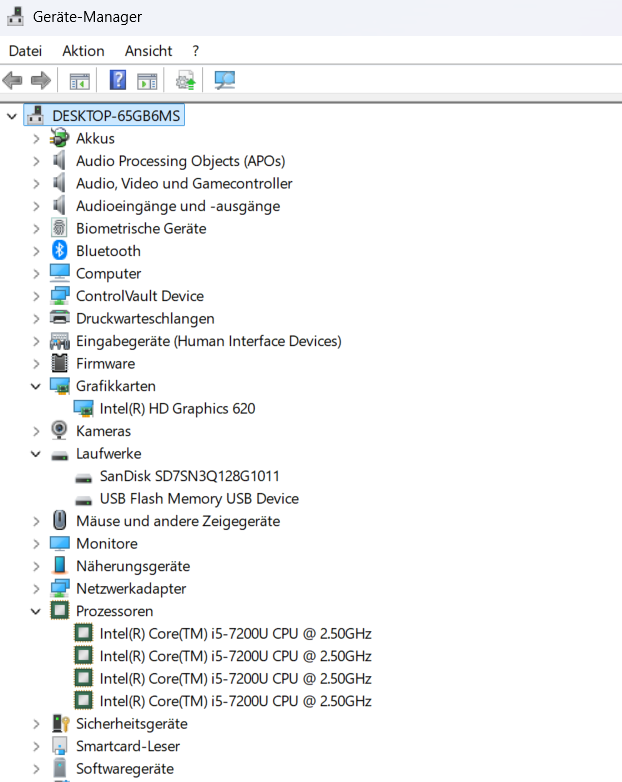
Task: Click the update driver toolbar icon
Action: (186, 80)
